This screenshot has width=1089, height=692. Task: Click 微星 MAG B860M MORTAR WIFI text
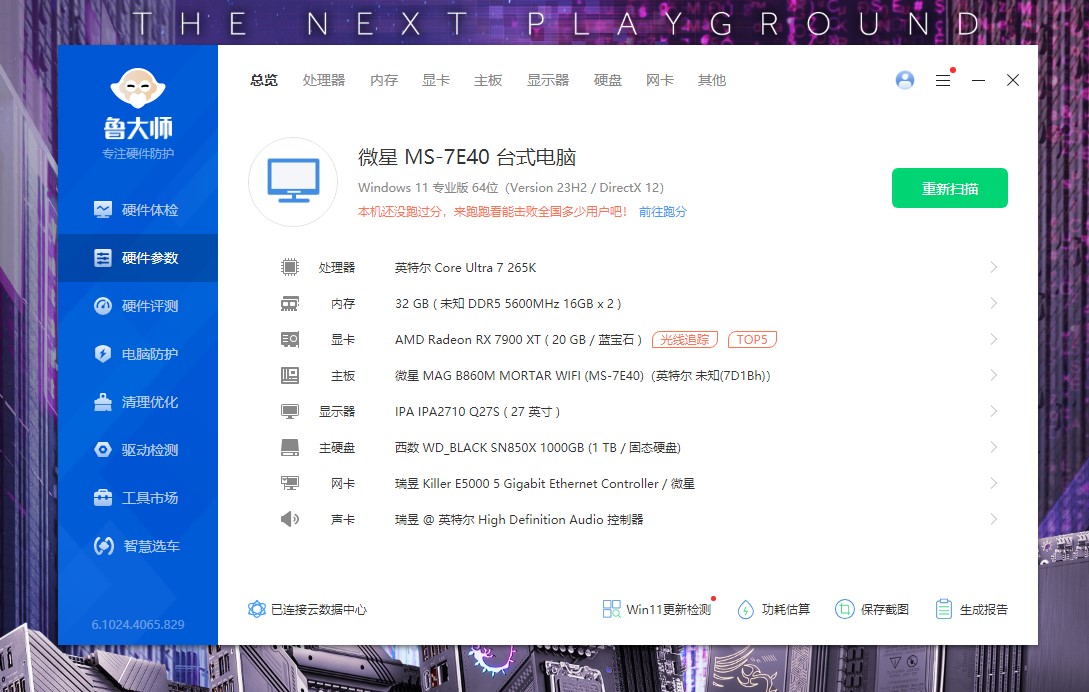click(583, 375)
